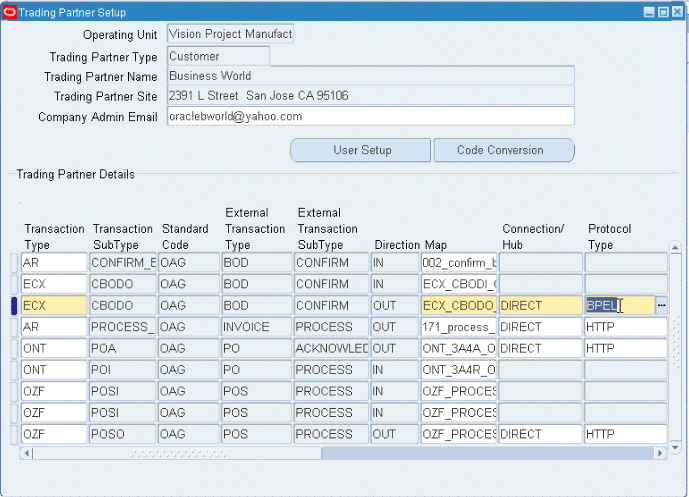Click OUT direction in the ECX CBODO row

coord(394,305)
